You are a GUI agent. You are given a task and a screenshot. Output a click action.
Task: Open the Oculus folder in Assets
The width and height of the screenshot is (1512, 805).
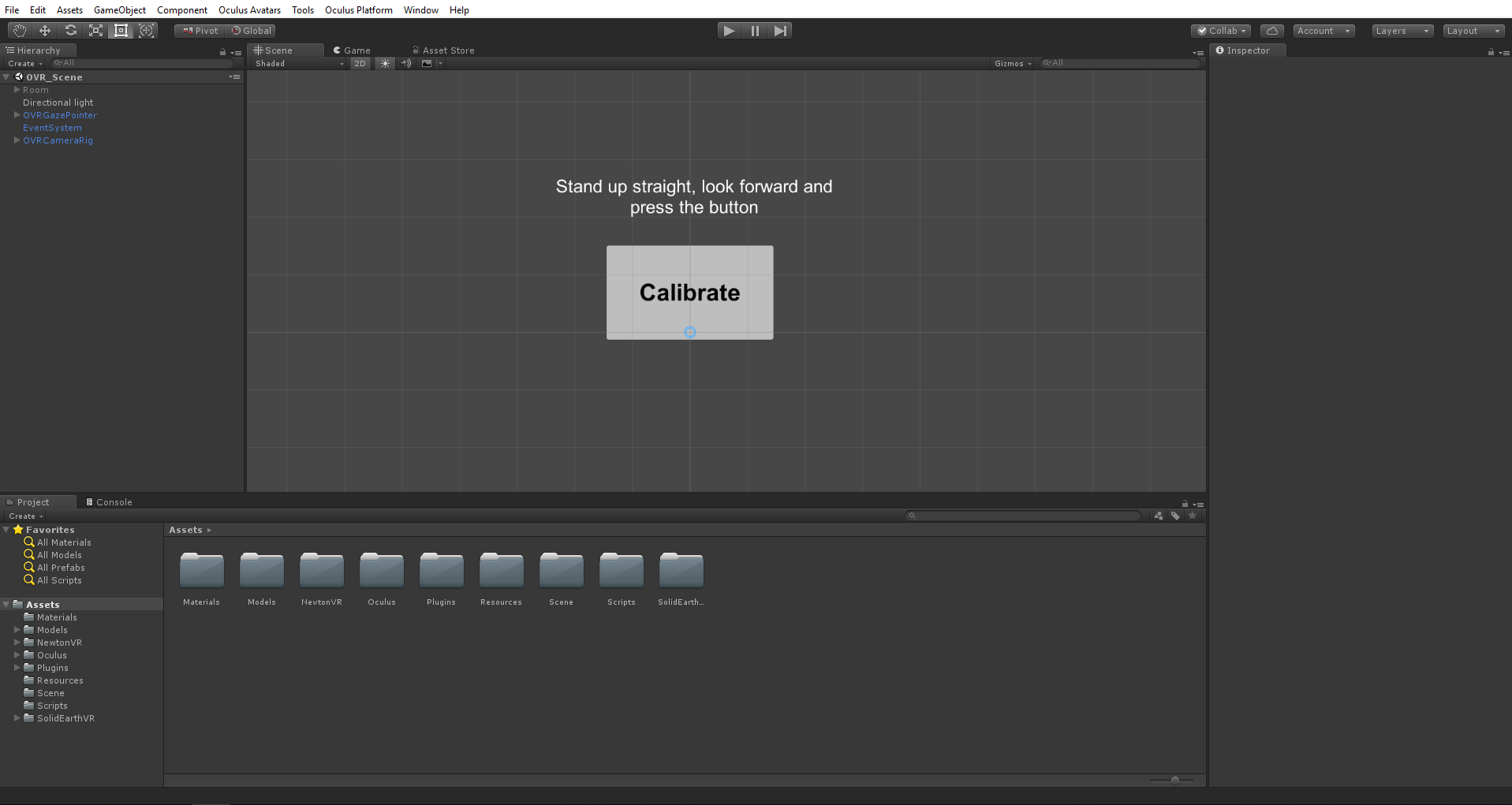click(381, 570)
